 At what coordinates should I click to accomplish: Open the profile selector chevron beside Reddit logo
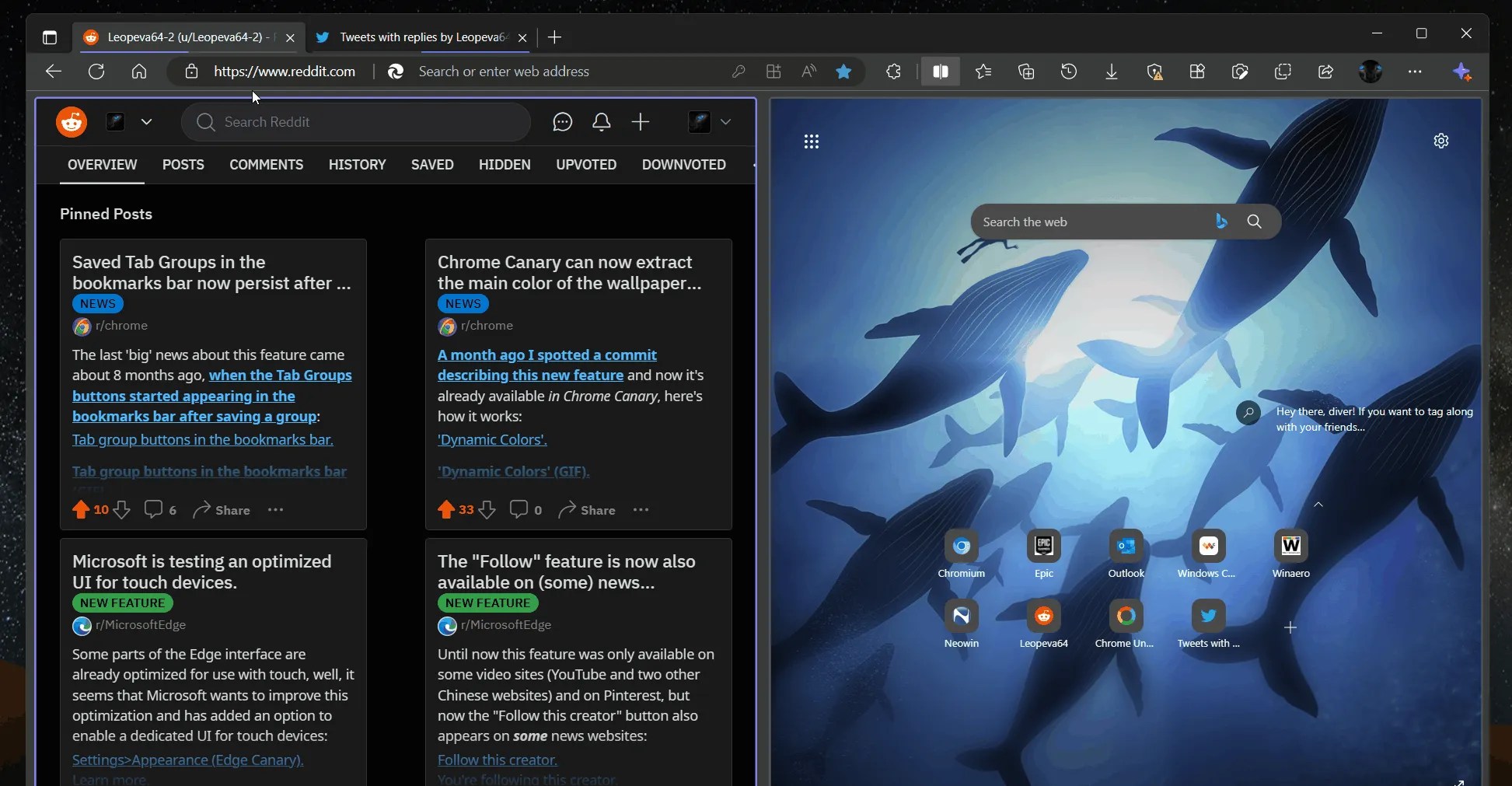coord(147,122)
